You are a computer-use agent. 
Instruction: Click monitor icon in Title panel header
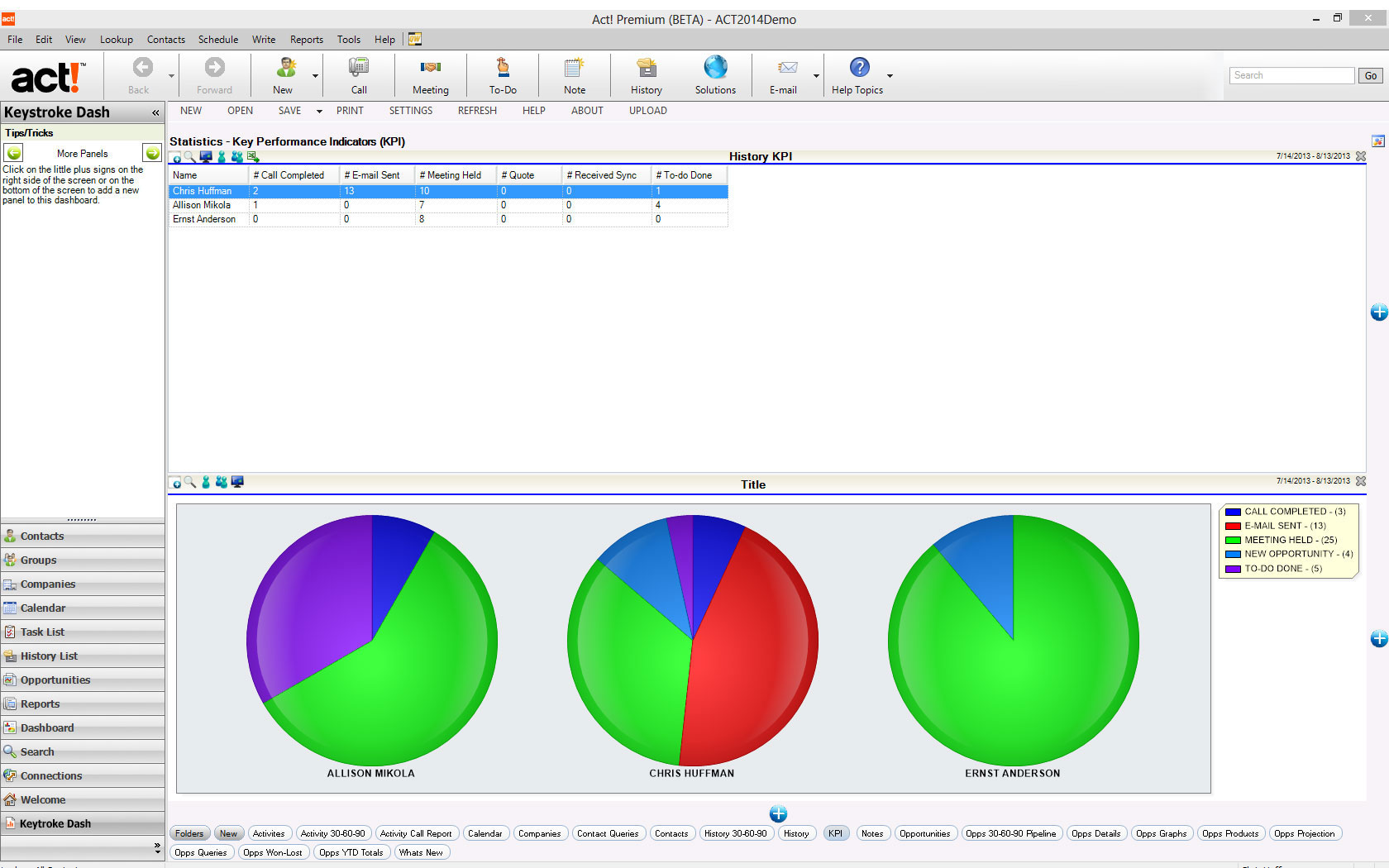(x=237, y=482)
